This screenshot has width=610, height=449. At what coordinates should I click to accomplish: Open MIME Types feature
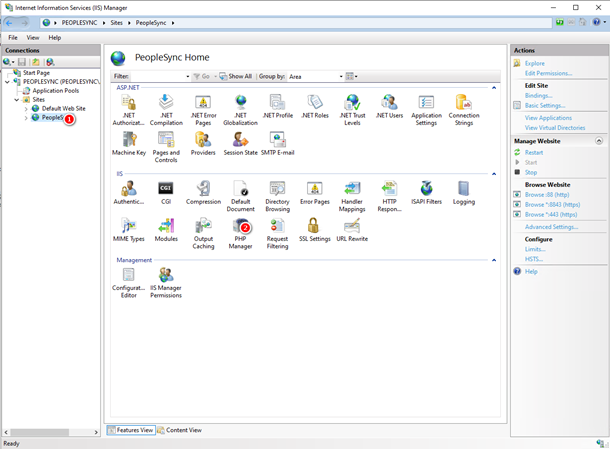pyautogui.click(x=129, y=230)
